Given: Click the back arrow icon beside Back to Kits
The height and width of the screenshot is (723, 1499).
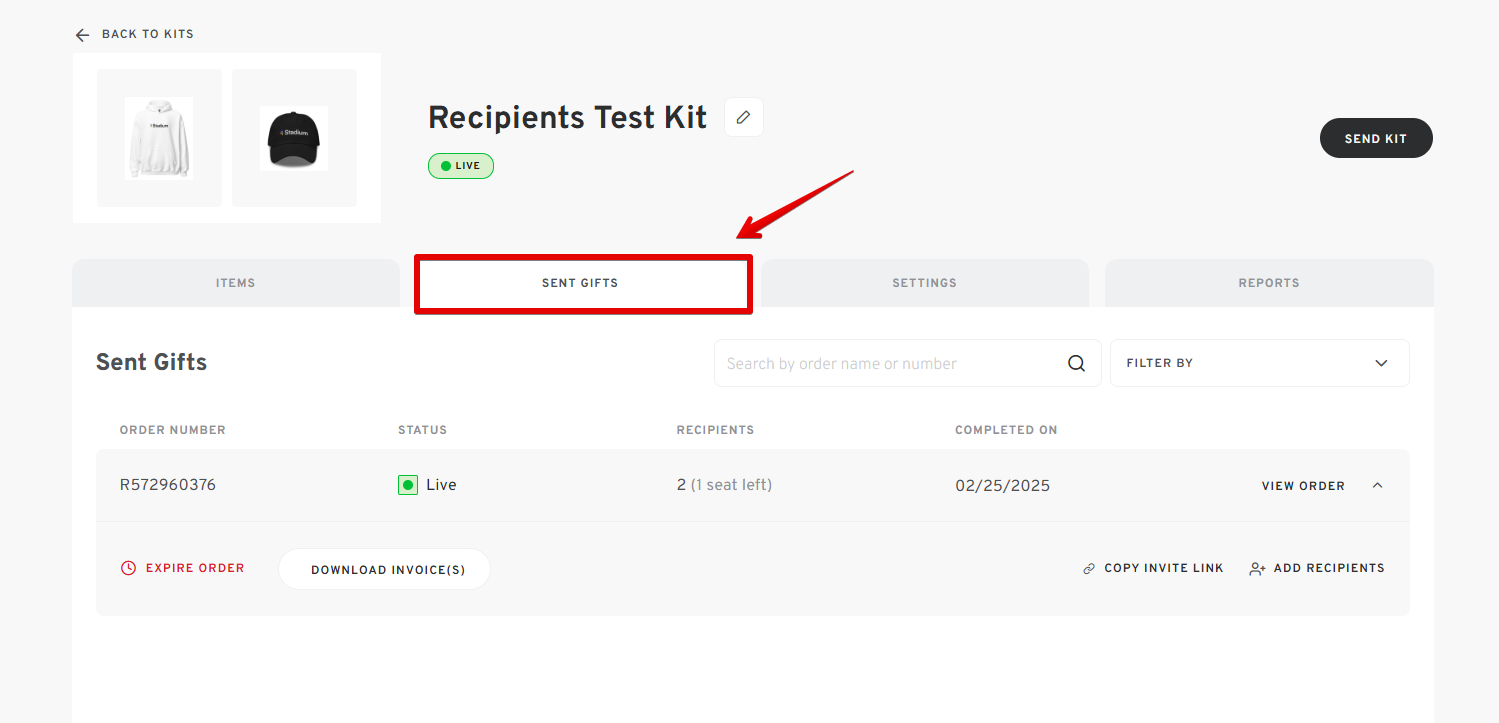Looking at the screenshot, I should (82, 35).
